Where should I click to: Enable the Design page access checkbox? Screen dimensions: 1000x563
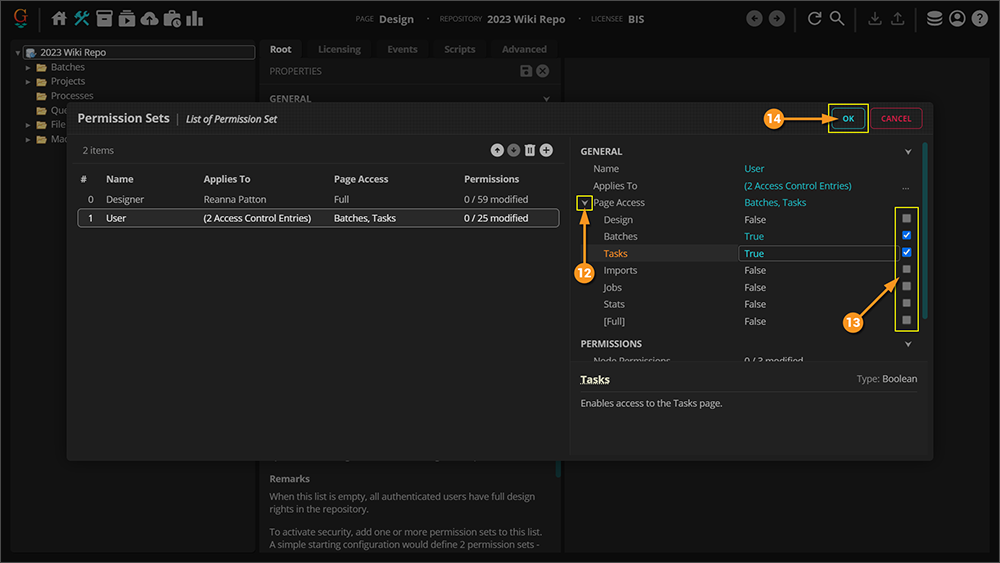pyautogui.click(x=906, y=219)
